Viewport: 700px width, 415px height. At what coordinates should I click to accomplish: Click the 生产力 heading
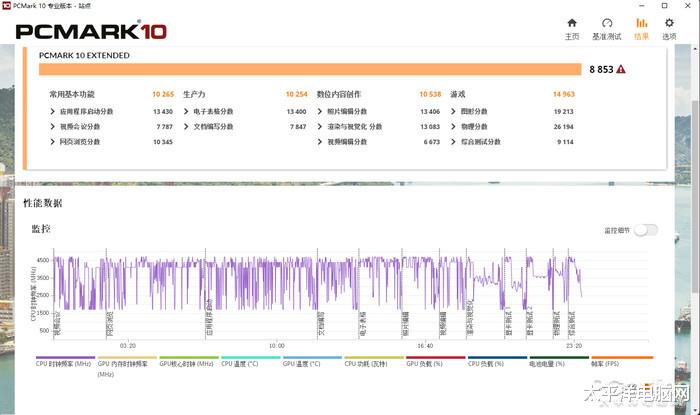[x=194, y=94]
